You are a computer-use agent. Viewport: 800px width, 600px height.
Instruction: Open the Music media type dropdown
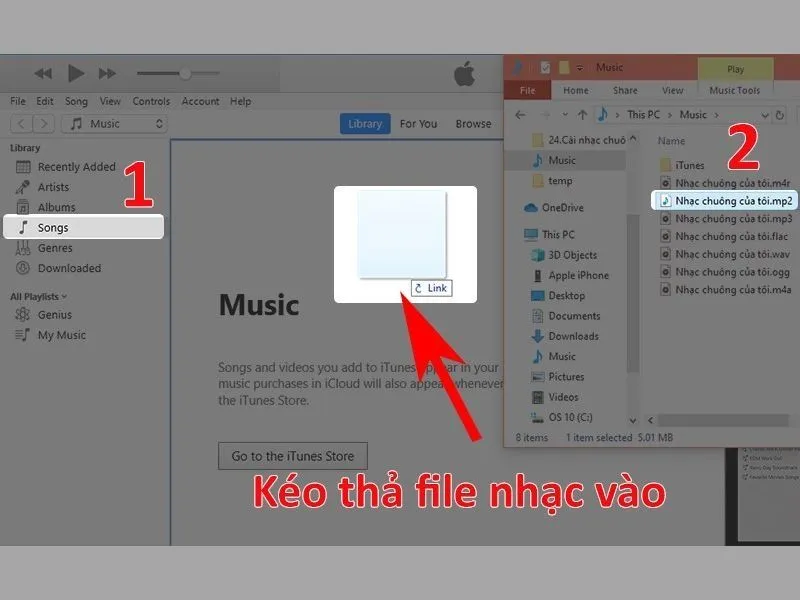tap(114, 123)
